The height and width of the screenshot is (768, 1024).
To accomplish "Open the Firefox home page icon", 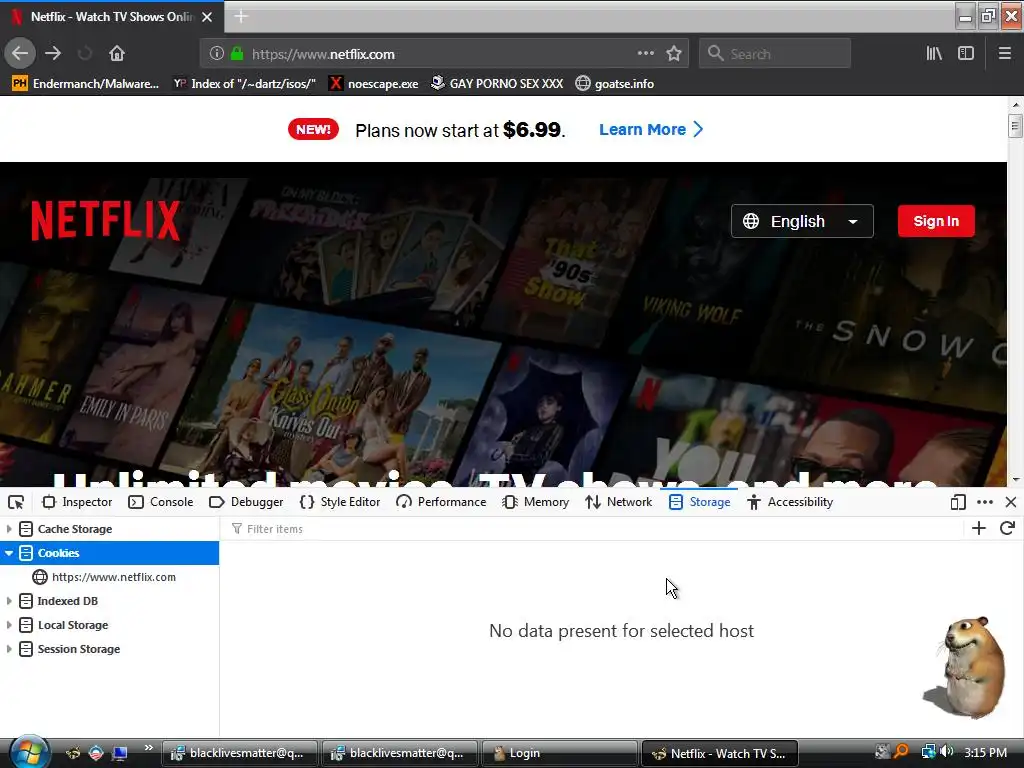I will [117, 54].
